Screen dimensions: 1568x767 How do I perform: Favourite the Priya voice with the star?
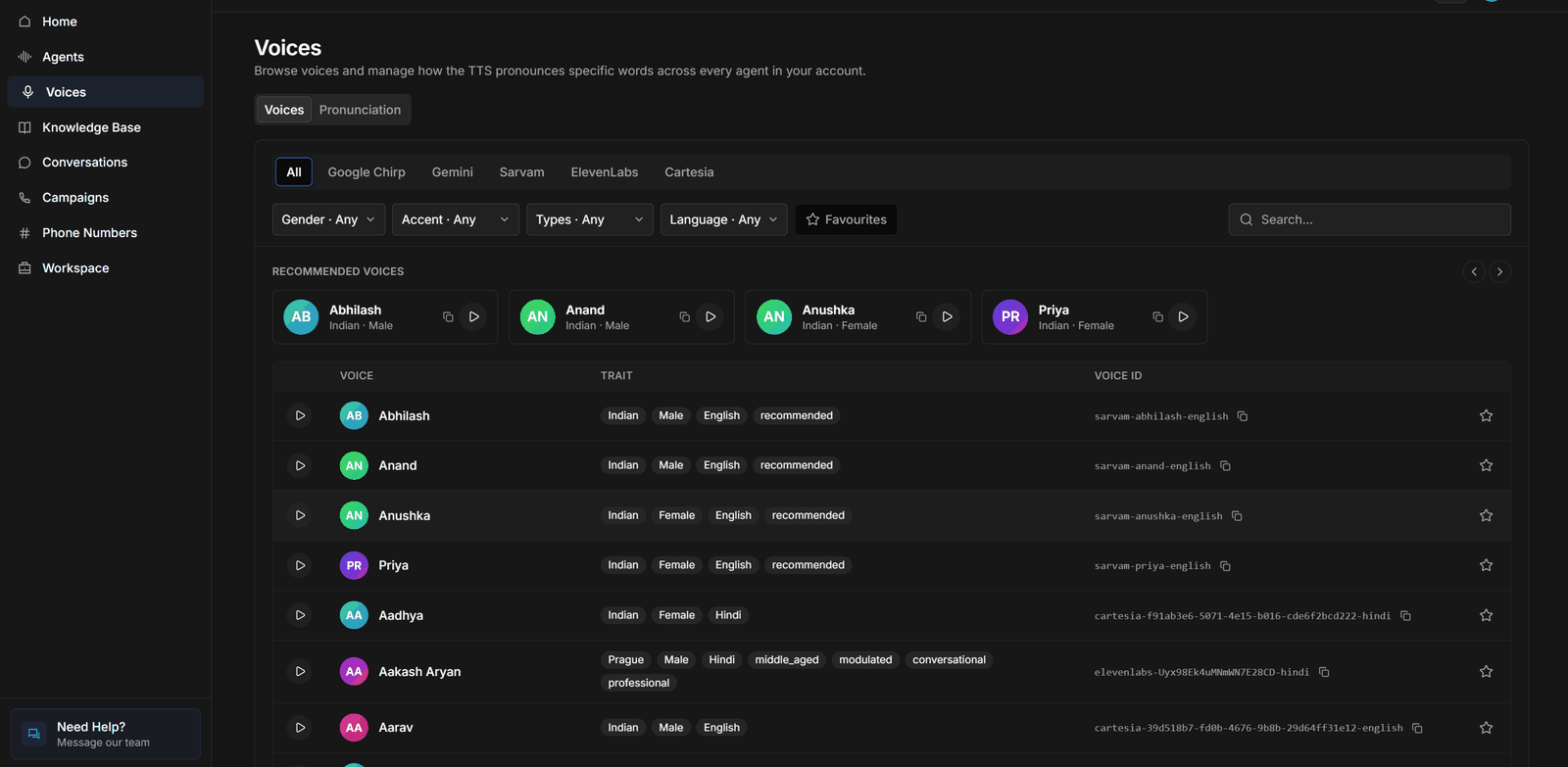(1487, 565)
